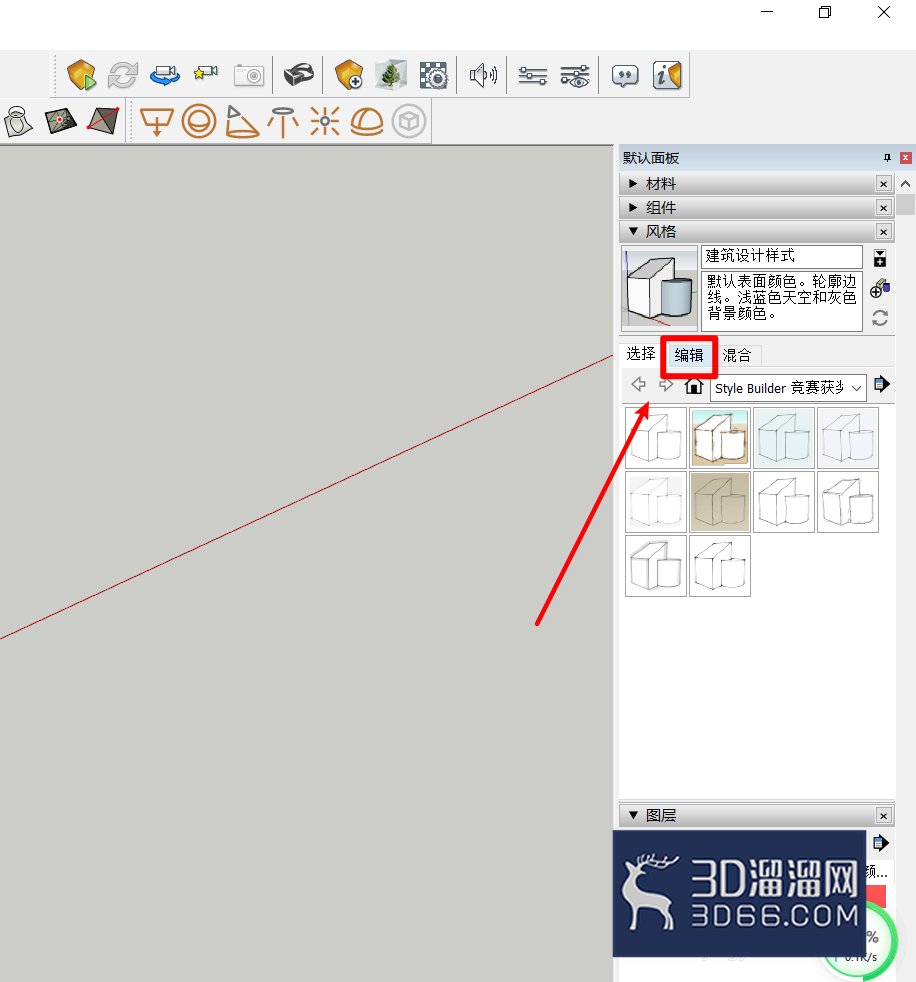Add the T-shaped IES light icon
916x982 pixels.
click(283, 121)
